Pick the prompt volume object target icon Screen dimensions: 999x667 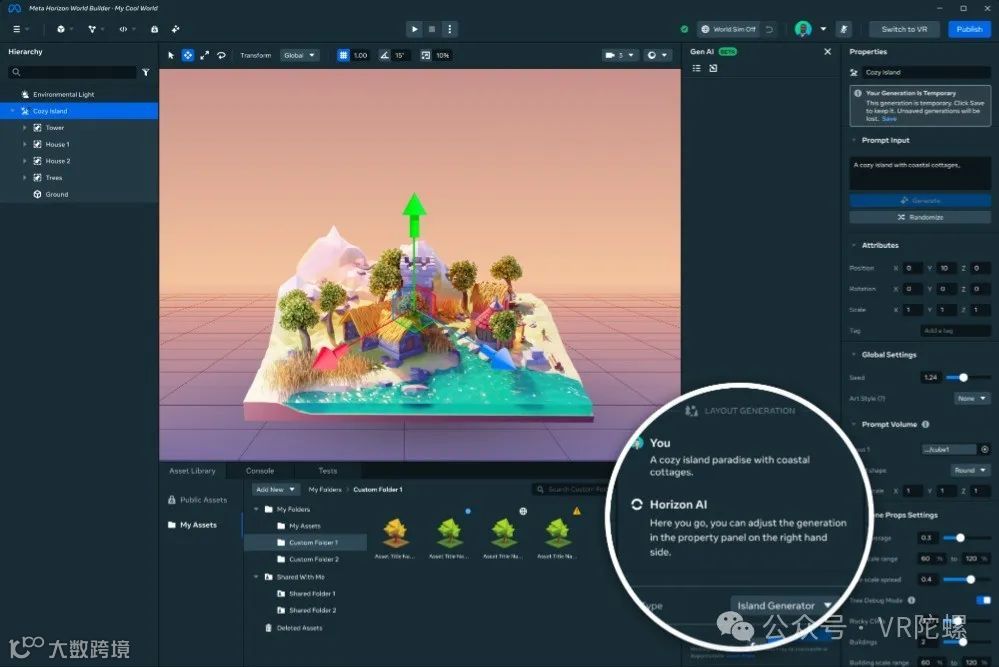point(985,449)
